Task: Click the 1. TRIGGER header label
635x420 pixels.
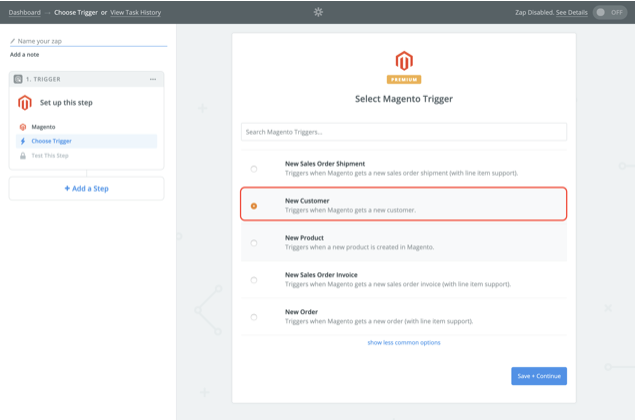Action: 43,79
